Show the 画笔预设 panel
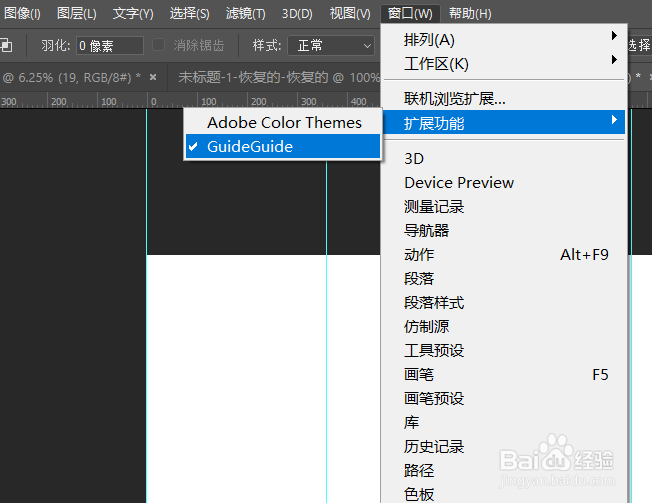 [x=504, y=399]
